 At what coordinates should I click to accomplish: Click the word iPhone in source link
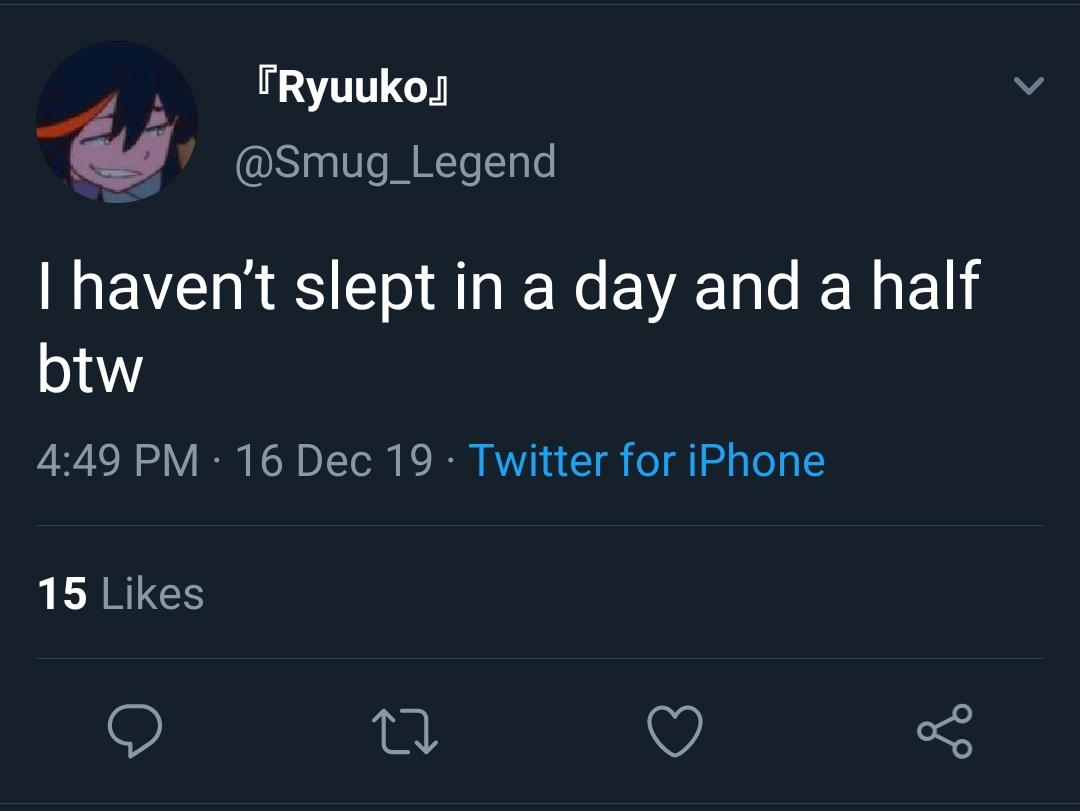(756, 460)
